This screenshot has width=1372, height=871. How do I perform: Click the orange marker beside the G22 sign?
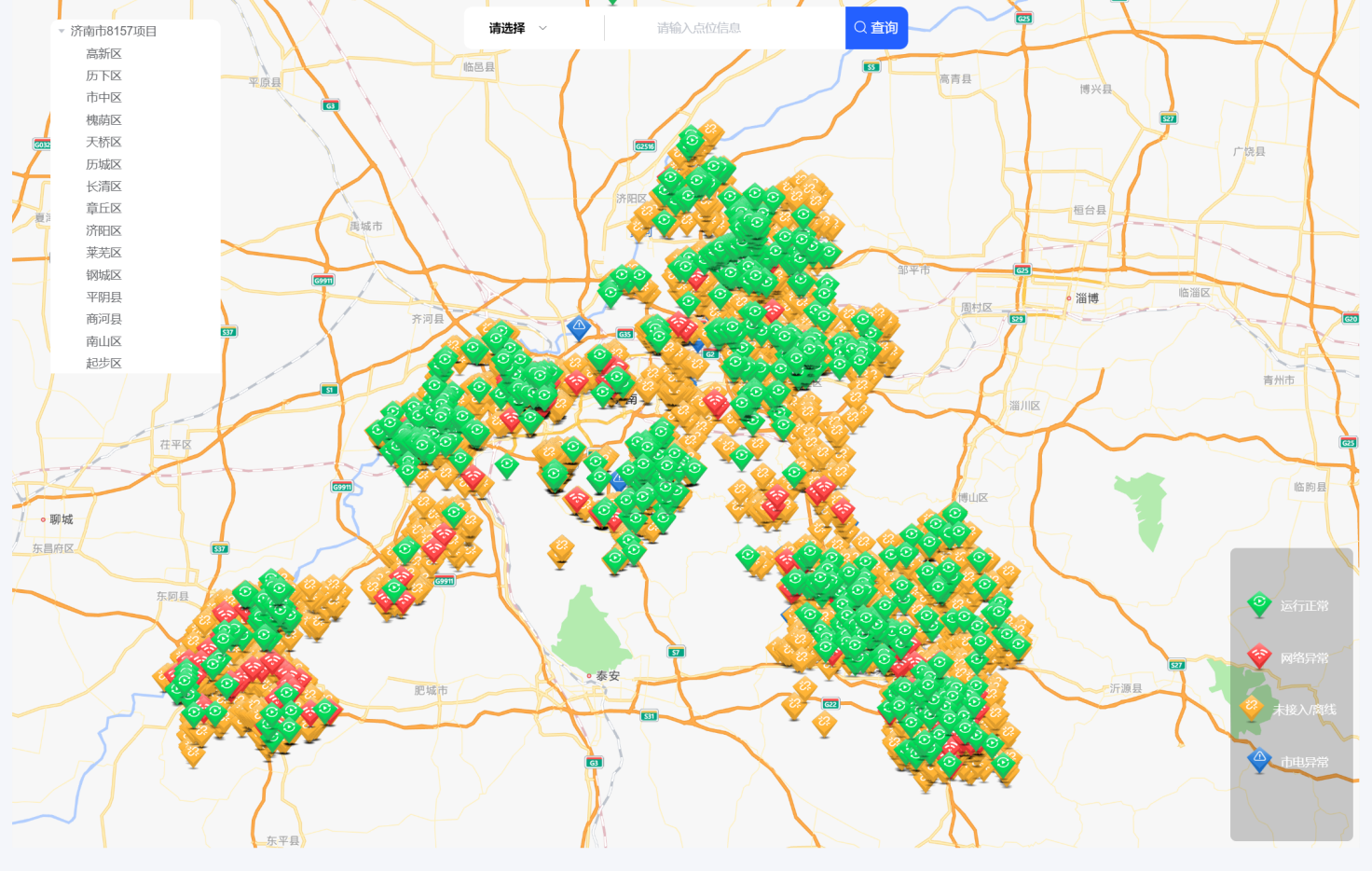[x=824, y=723]
